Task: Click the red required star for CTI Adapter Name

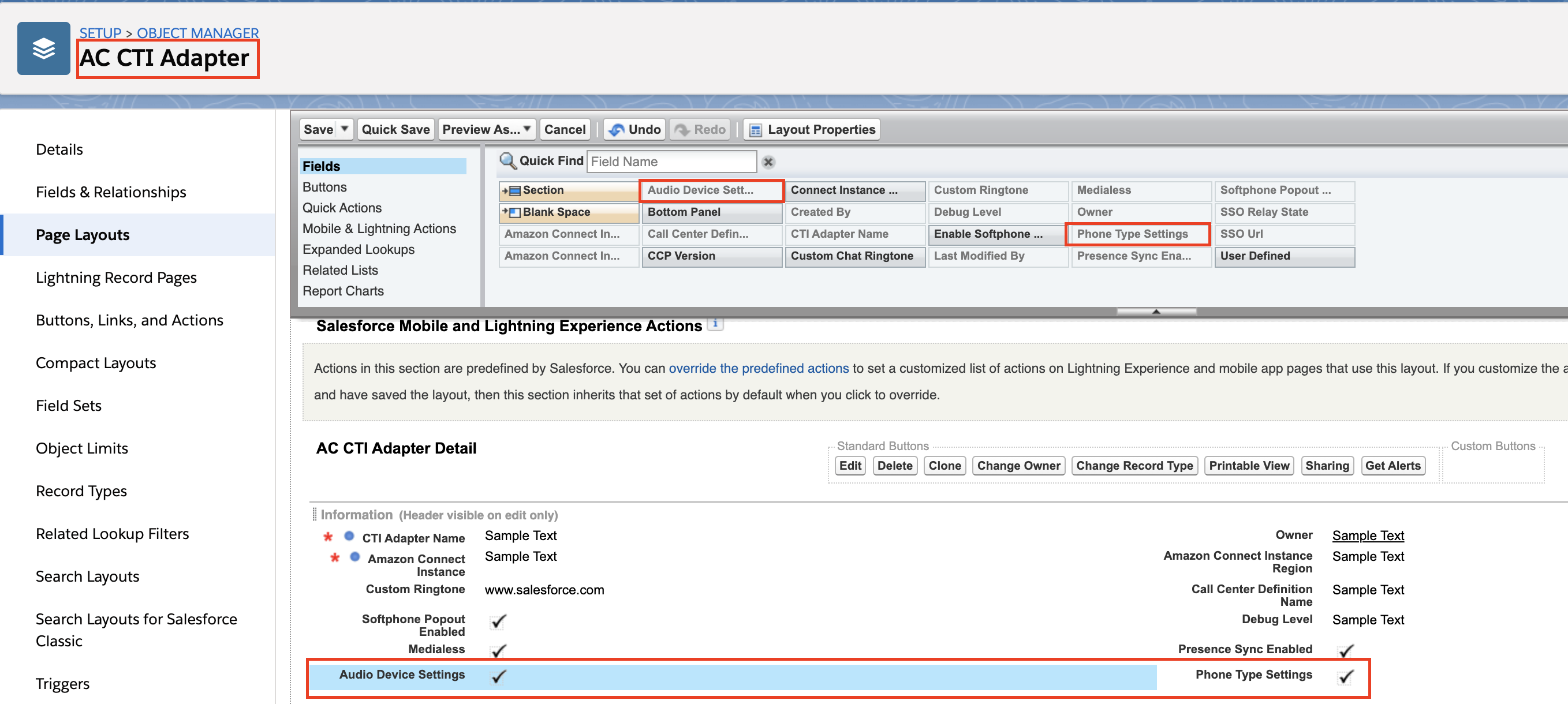Action: point(328,537)
